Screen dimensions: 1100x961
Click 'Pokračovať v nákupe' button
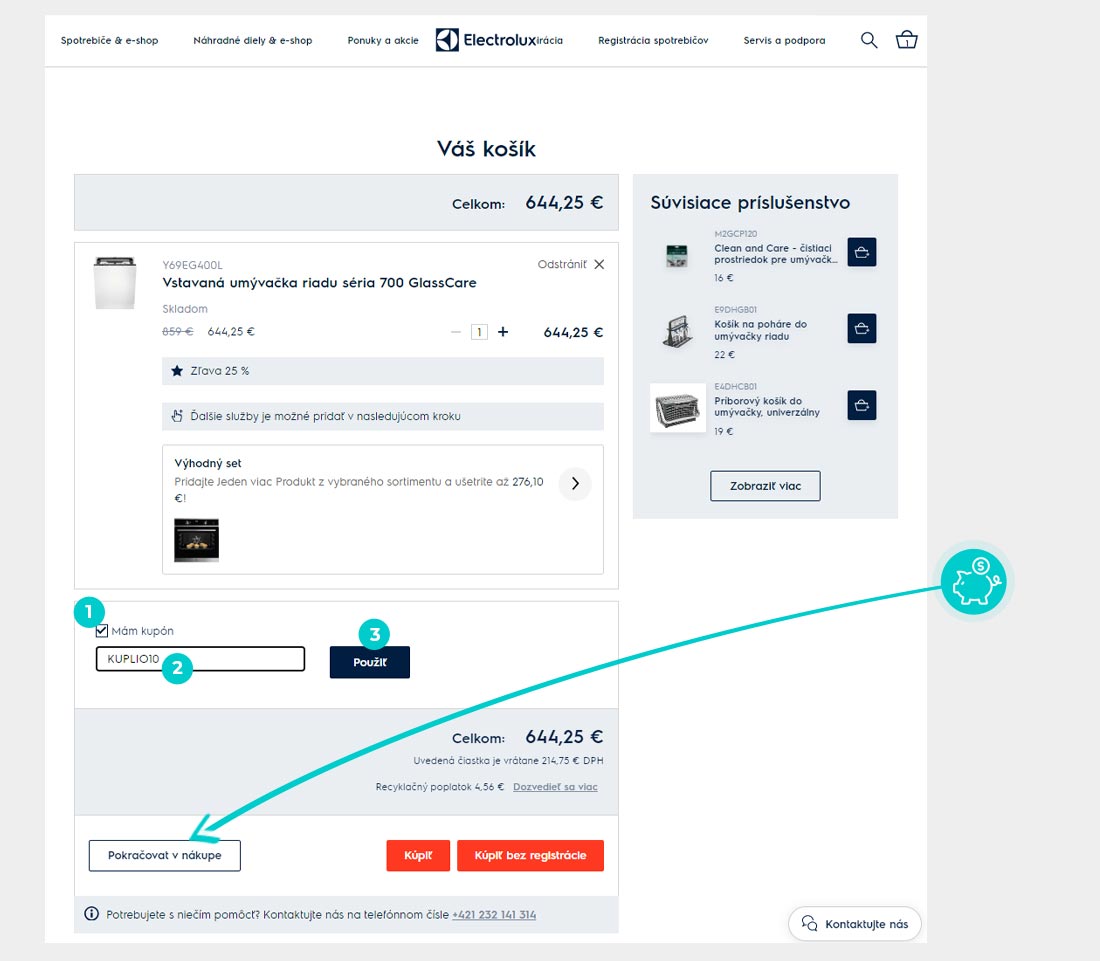tap(164, 856)
